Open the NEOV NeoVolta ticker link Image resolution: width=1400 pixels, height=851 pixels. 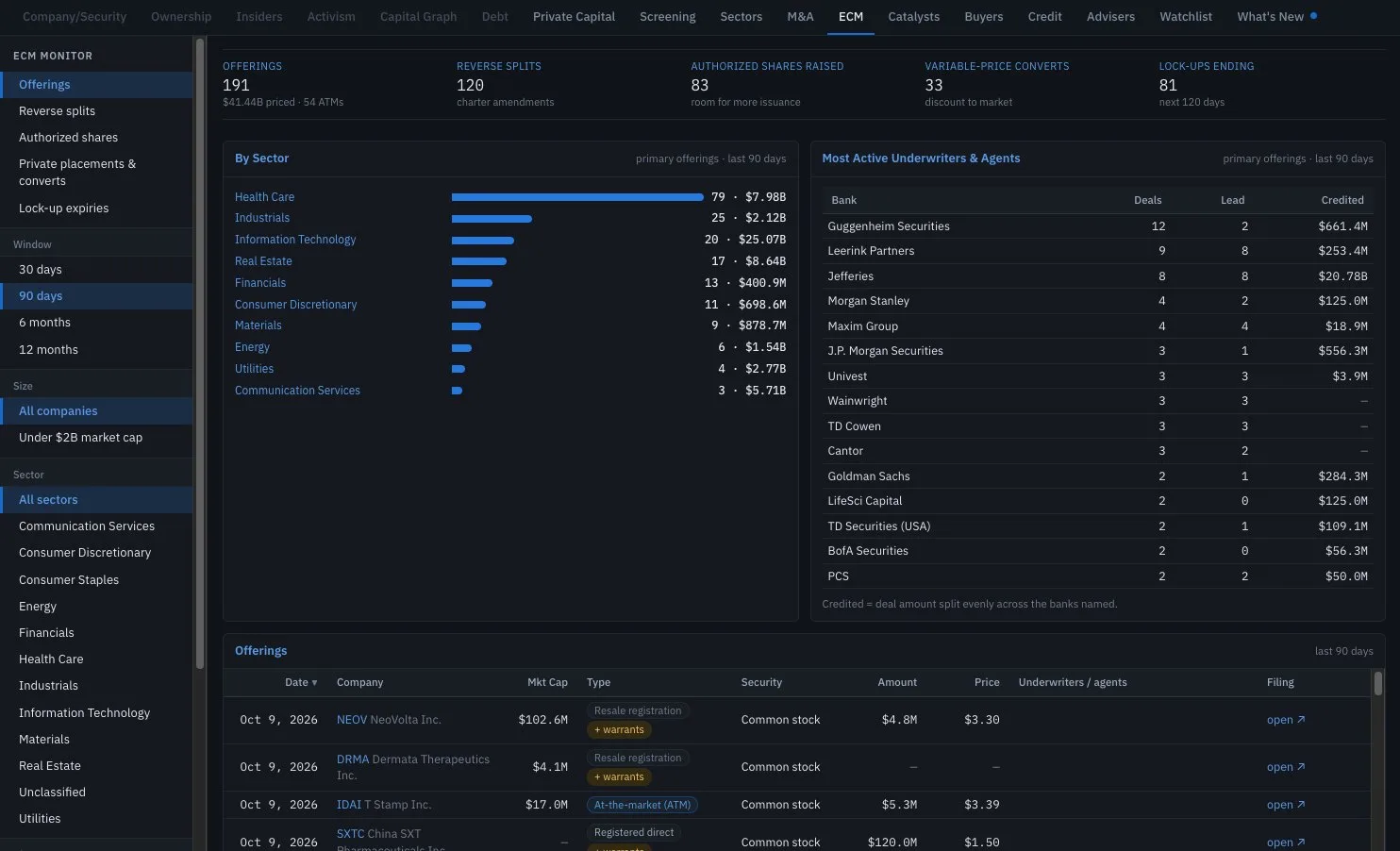point(352,720)
